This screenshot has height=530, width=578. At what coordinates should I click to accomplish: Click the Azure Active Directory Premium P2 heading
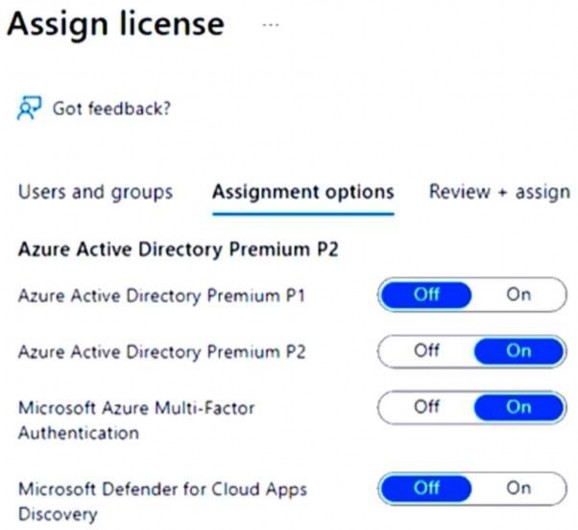pyautogui.click(x=178, y=250)
